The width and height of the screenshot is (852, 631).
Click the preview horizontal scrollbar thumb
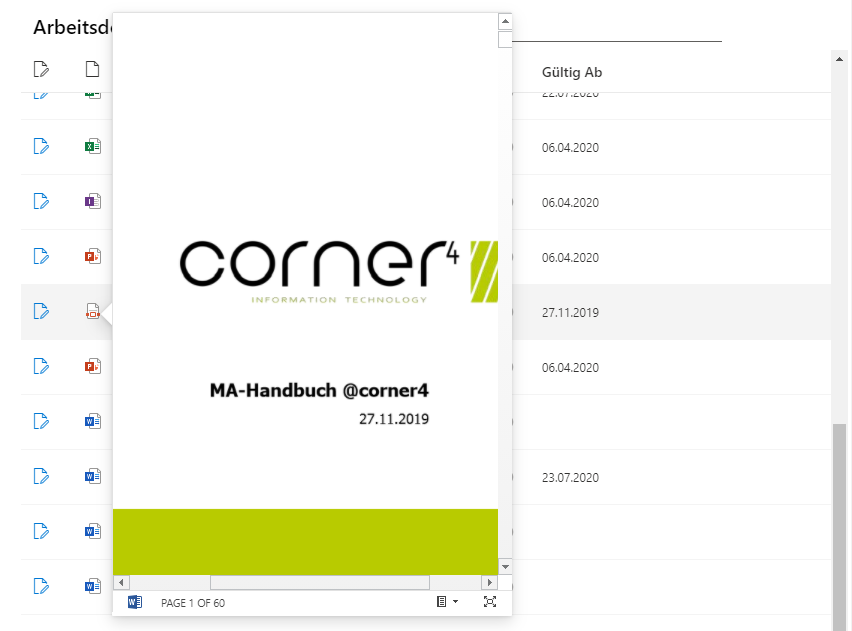(320, 583)
